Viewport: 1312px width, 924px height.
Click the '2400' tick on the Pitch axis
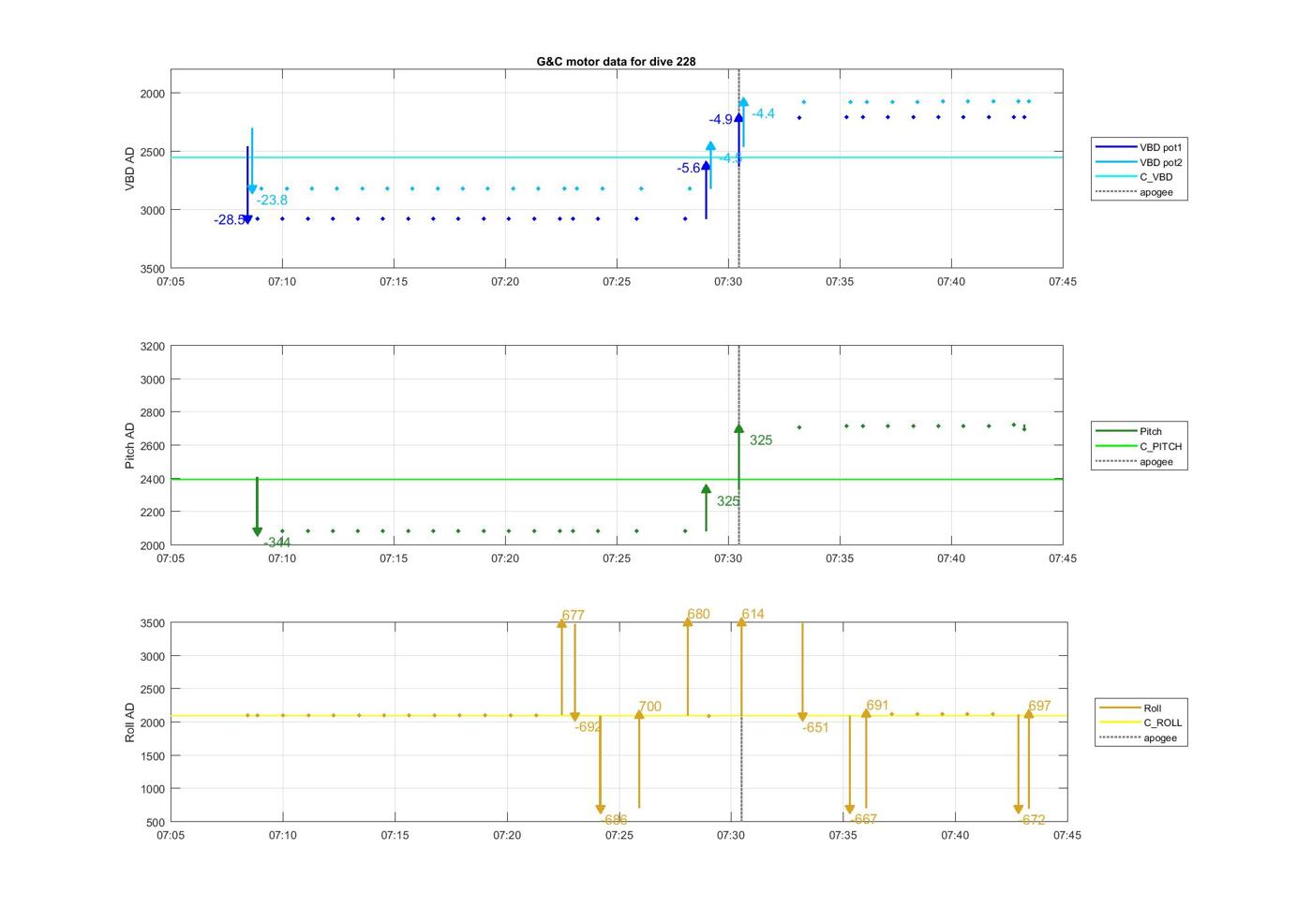152,479
